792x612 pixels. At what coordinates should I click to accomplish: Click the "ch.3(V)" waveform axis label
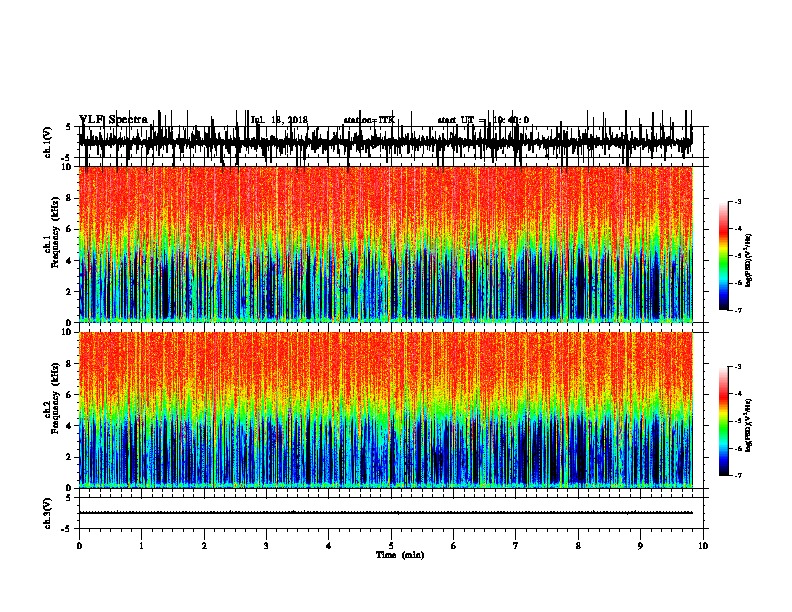[x=47, y=513]
